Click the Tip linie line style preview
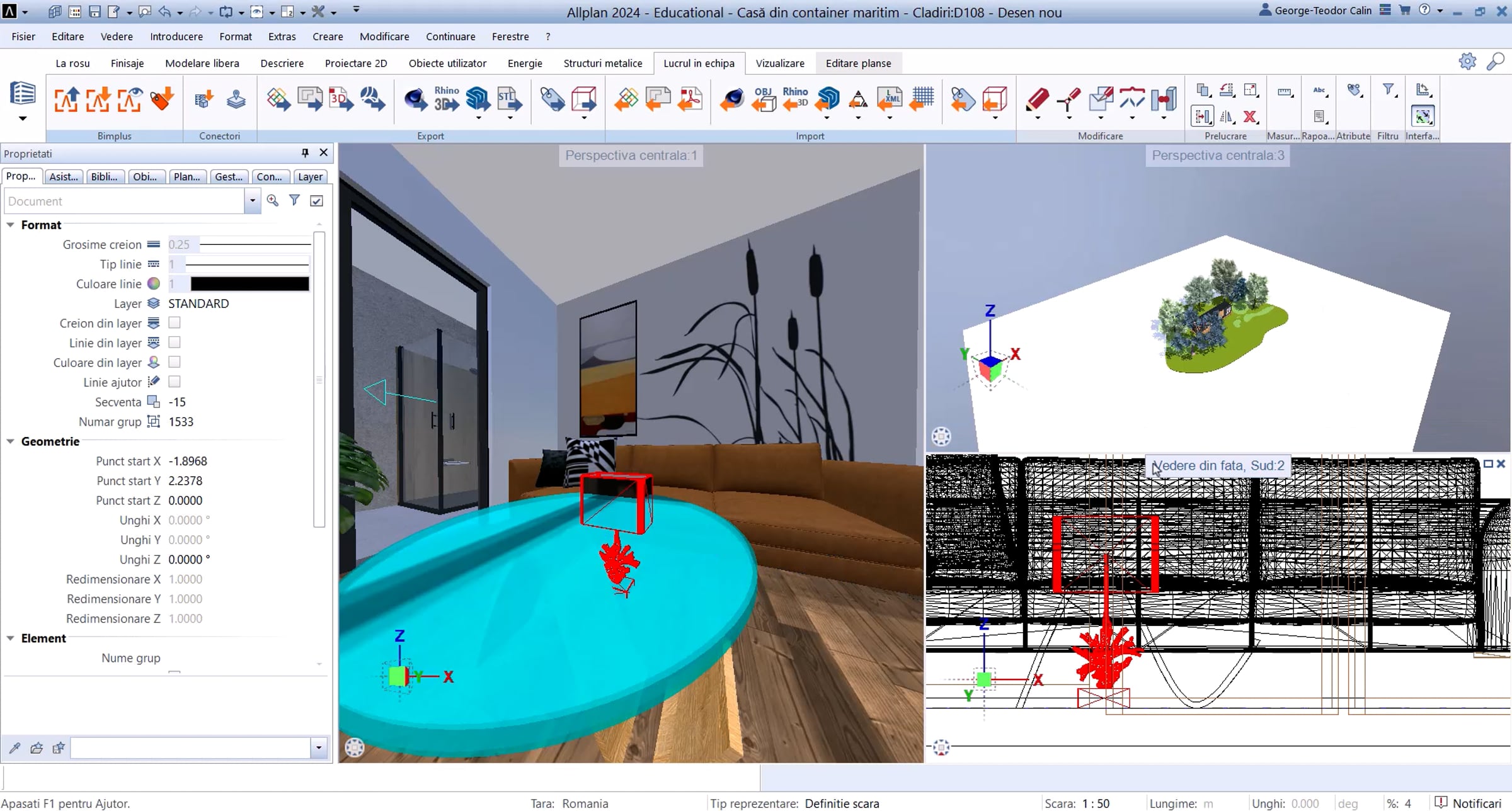The width and height of the screenshot is (1512, 811). coord(248,264)
